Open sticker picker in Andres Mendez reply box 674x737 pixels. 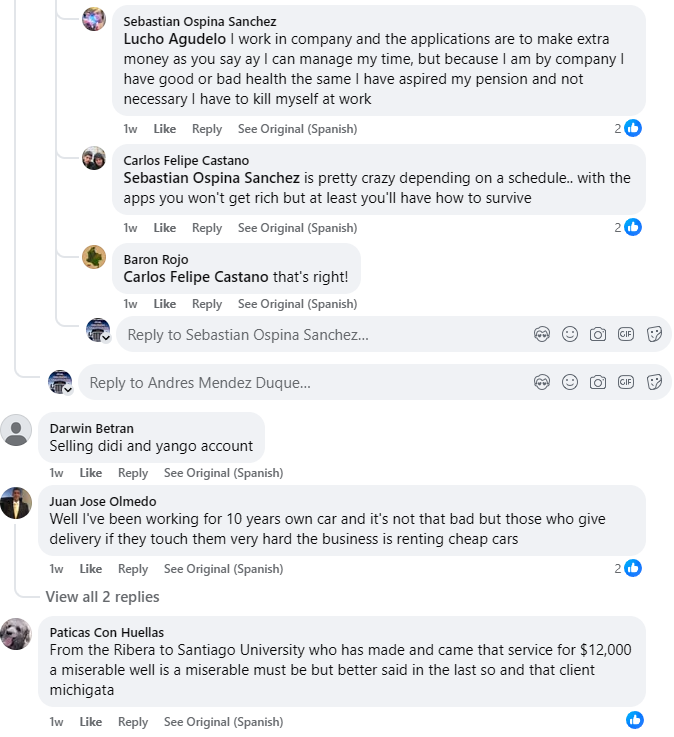pyautogui.click(x=654, y=382)
